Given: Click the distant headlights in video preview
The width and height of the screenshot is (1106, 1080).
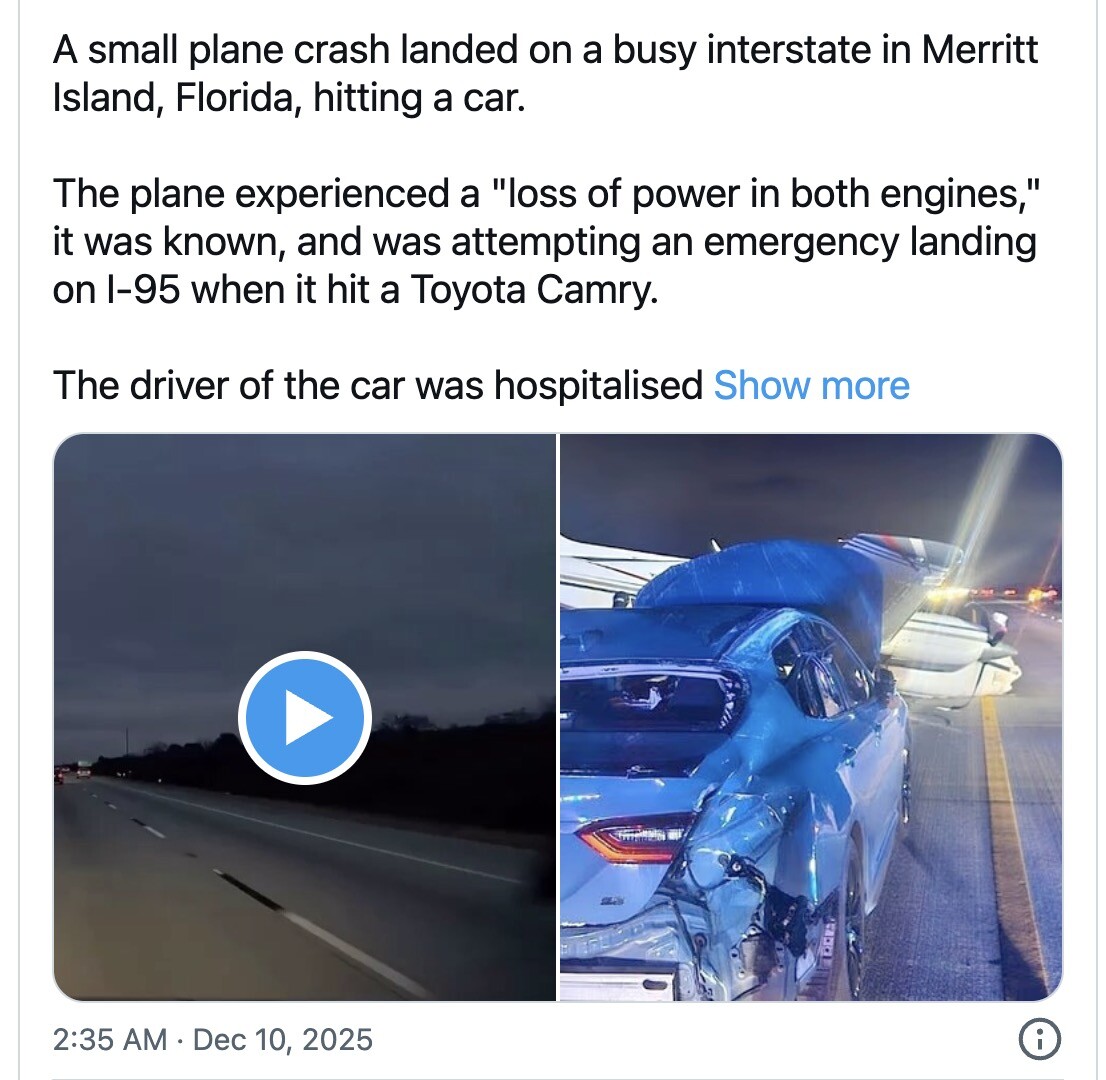Looking at the screenshot, I should 70,772.
